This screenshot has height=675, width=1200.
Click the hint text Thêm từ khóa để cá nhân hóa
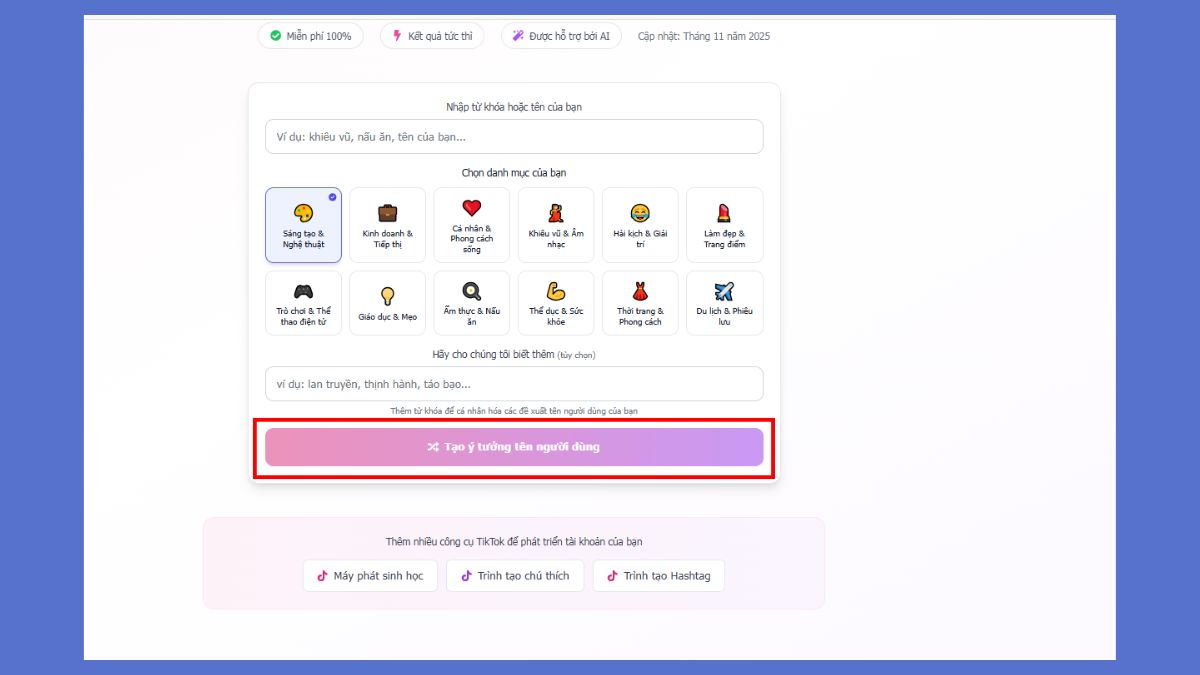[x=514, y=411]
